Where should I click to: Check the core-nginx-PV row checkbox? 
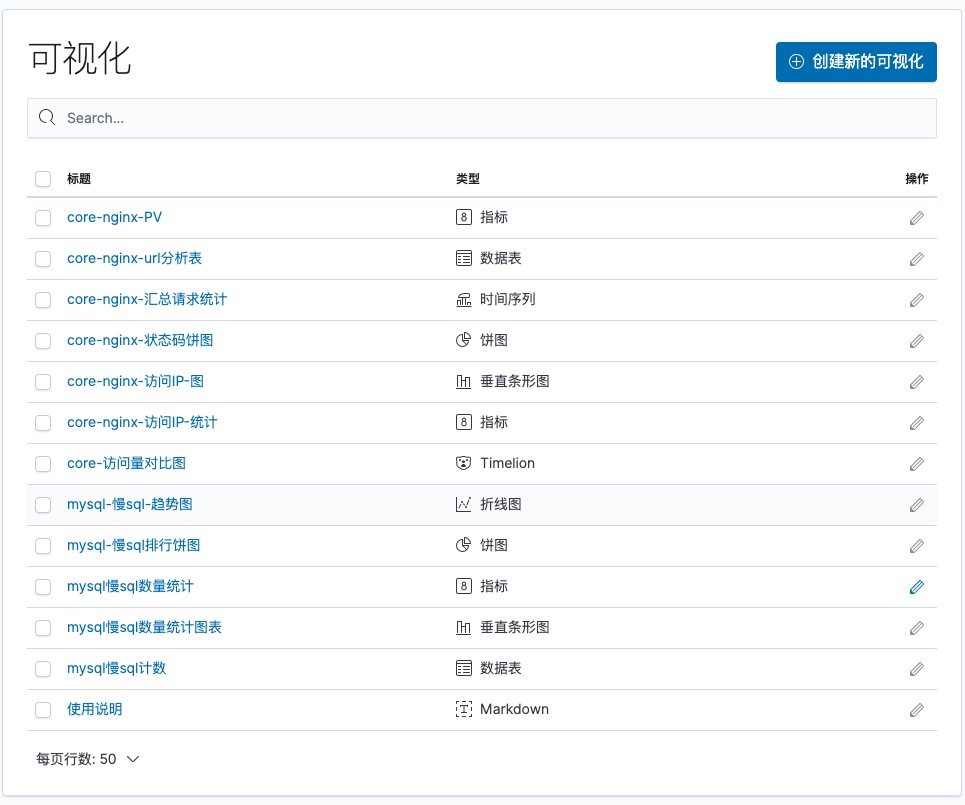43,218
